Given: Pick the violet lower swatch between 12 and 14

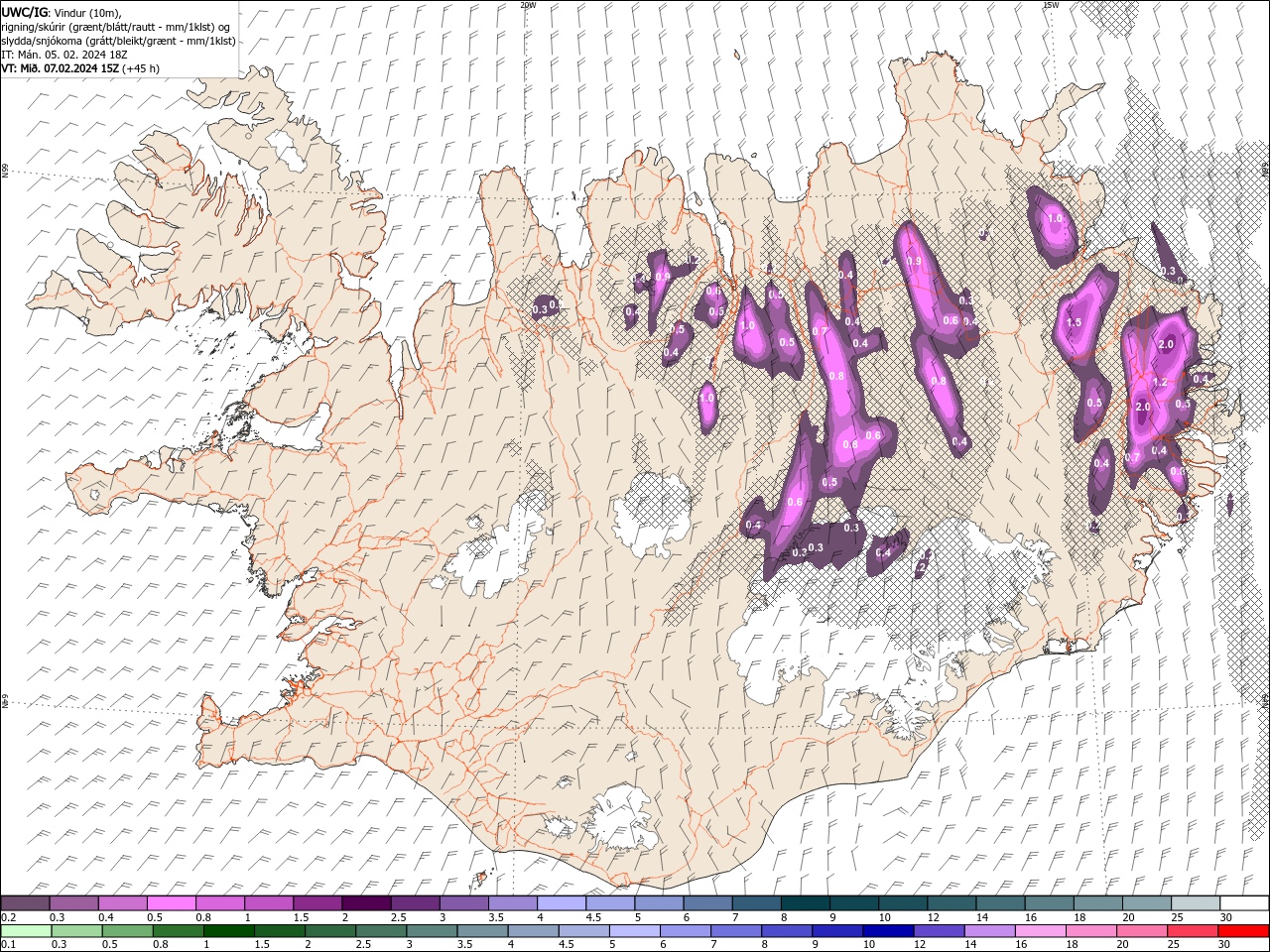Looking at the screenshot, I should click(x=940, y=931).
